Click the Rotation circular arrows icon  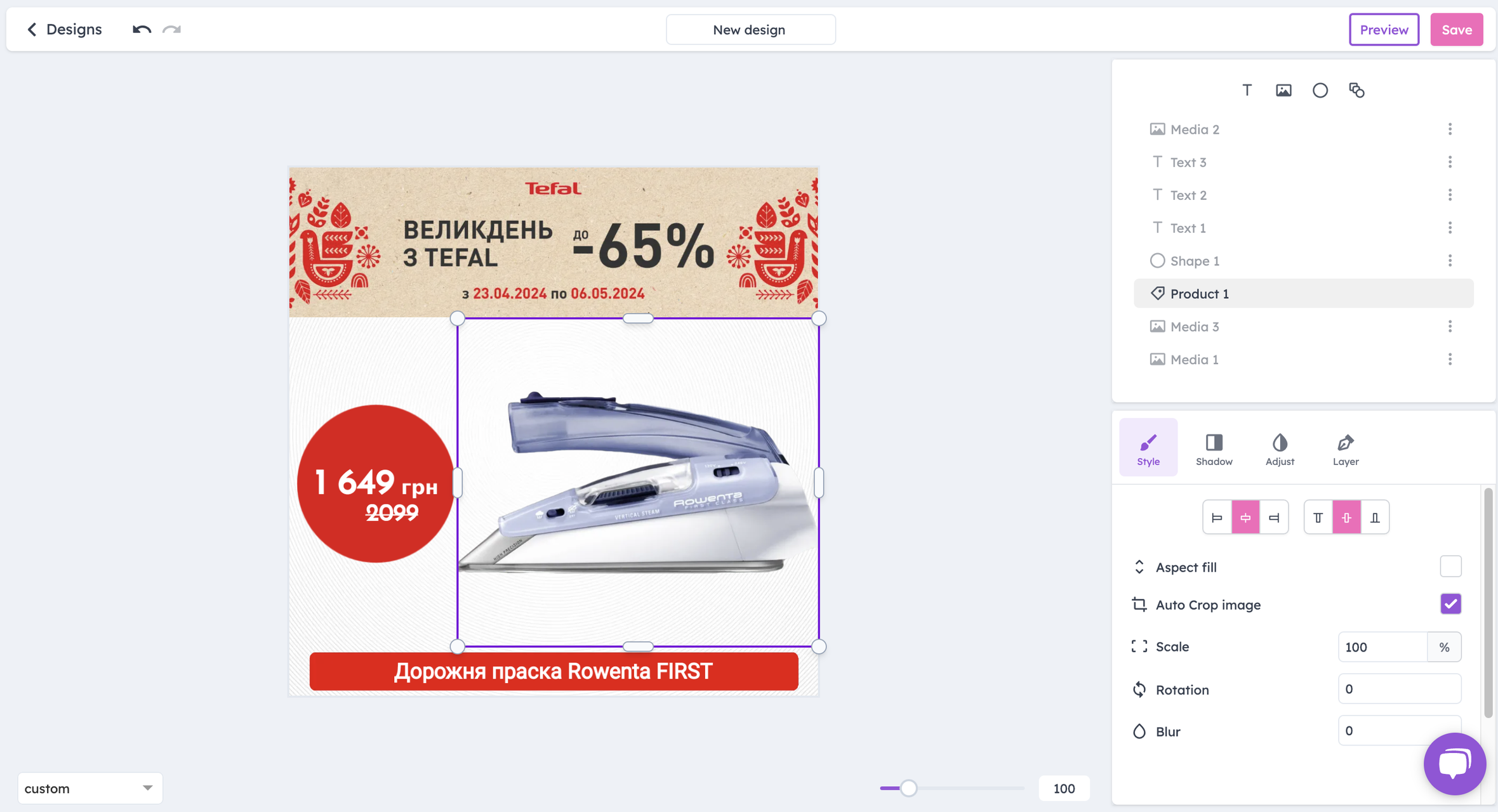coord(1139,690)
